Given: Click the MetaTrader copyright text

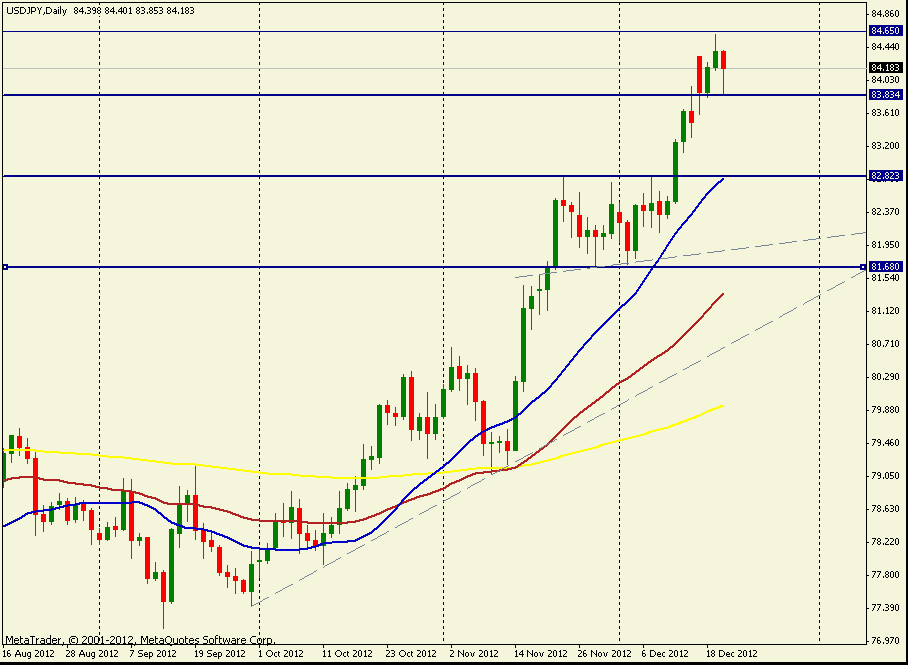Looking at the screenshot, I should pyautogui.click(x=139, y=640).
